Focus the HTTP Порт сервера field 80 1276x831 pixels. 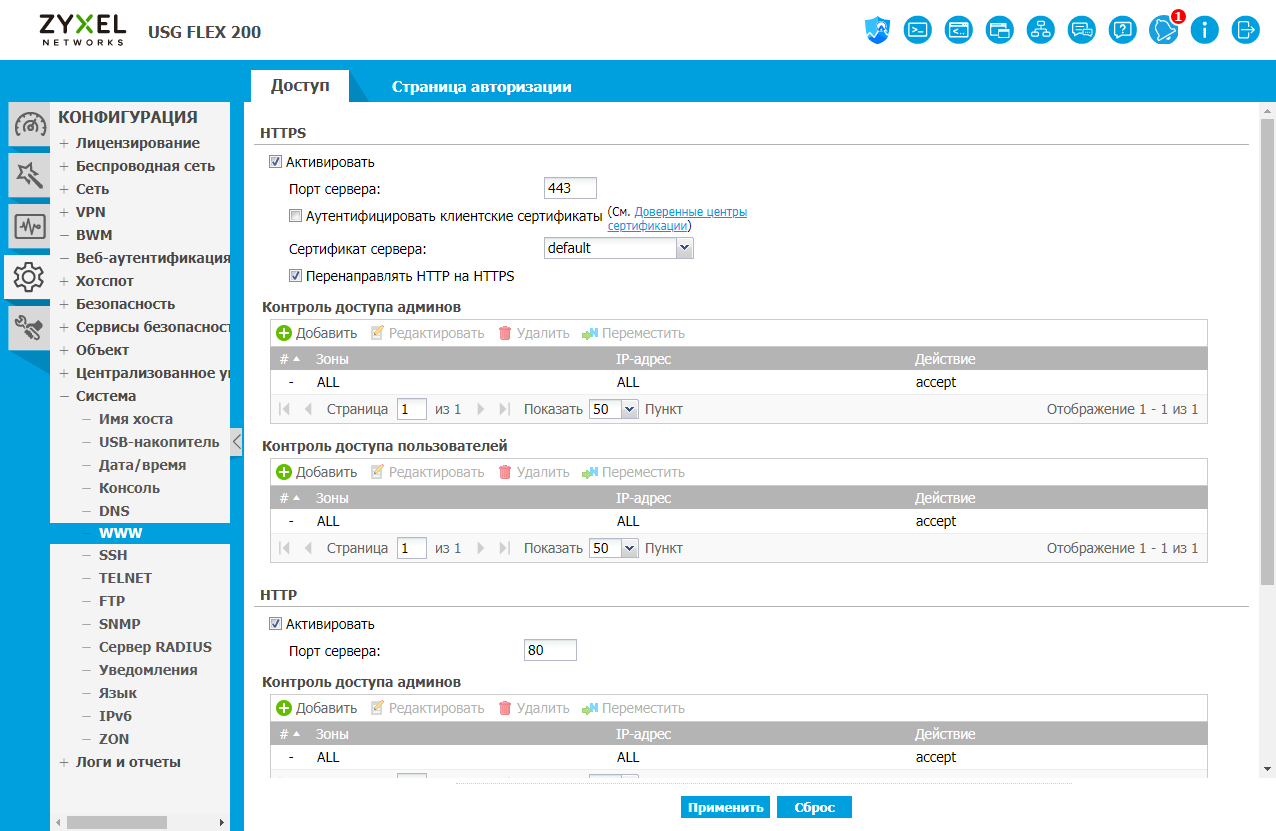(550, 651)
